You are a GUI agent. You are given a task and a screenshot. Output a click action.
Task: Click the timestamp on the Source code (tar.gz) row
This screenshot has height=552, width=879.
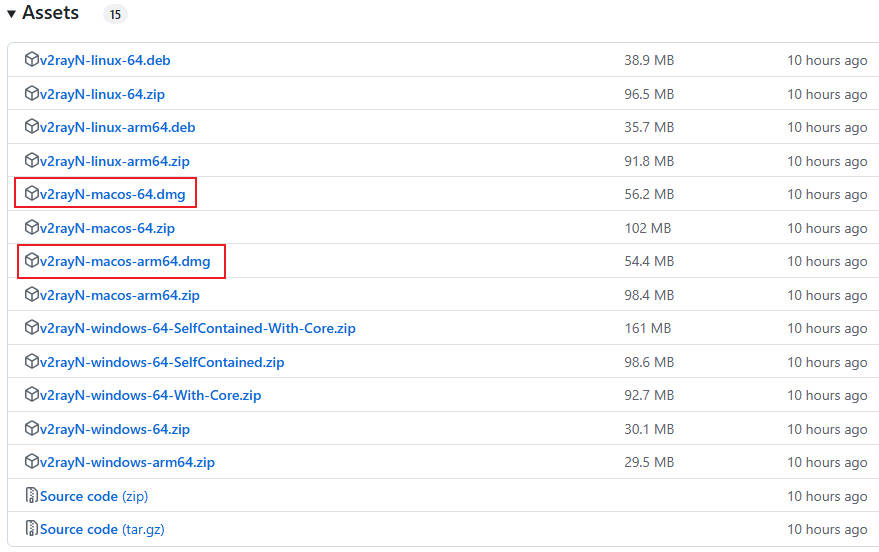click(x=827, y=530)
